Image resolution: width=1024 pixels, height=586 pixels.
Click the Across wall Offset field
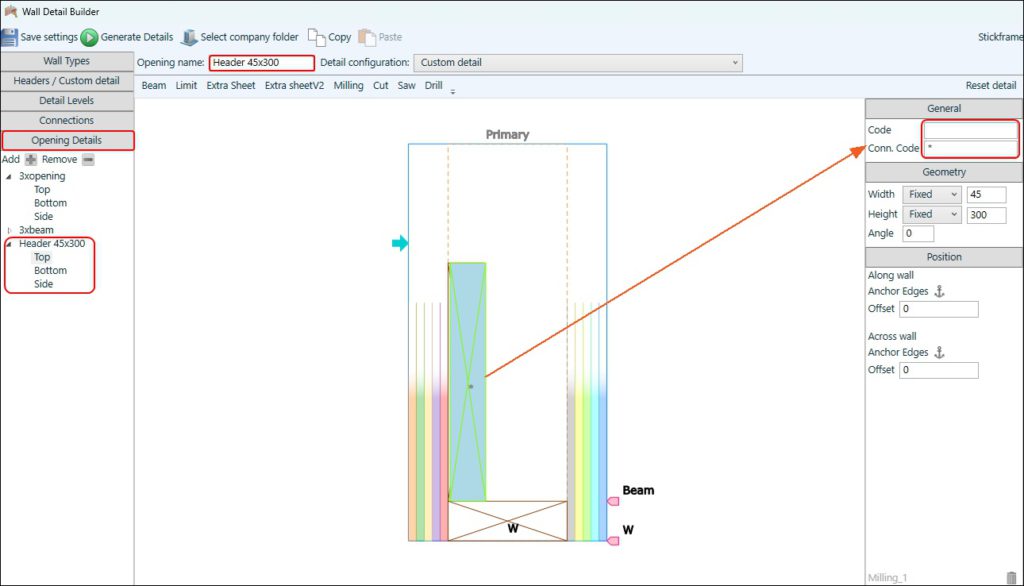[x=938, y=370]
